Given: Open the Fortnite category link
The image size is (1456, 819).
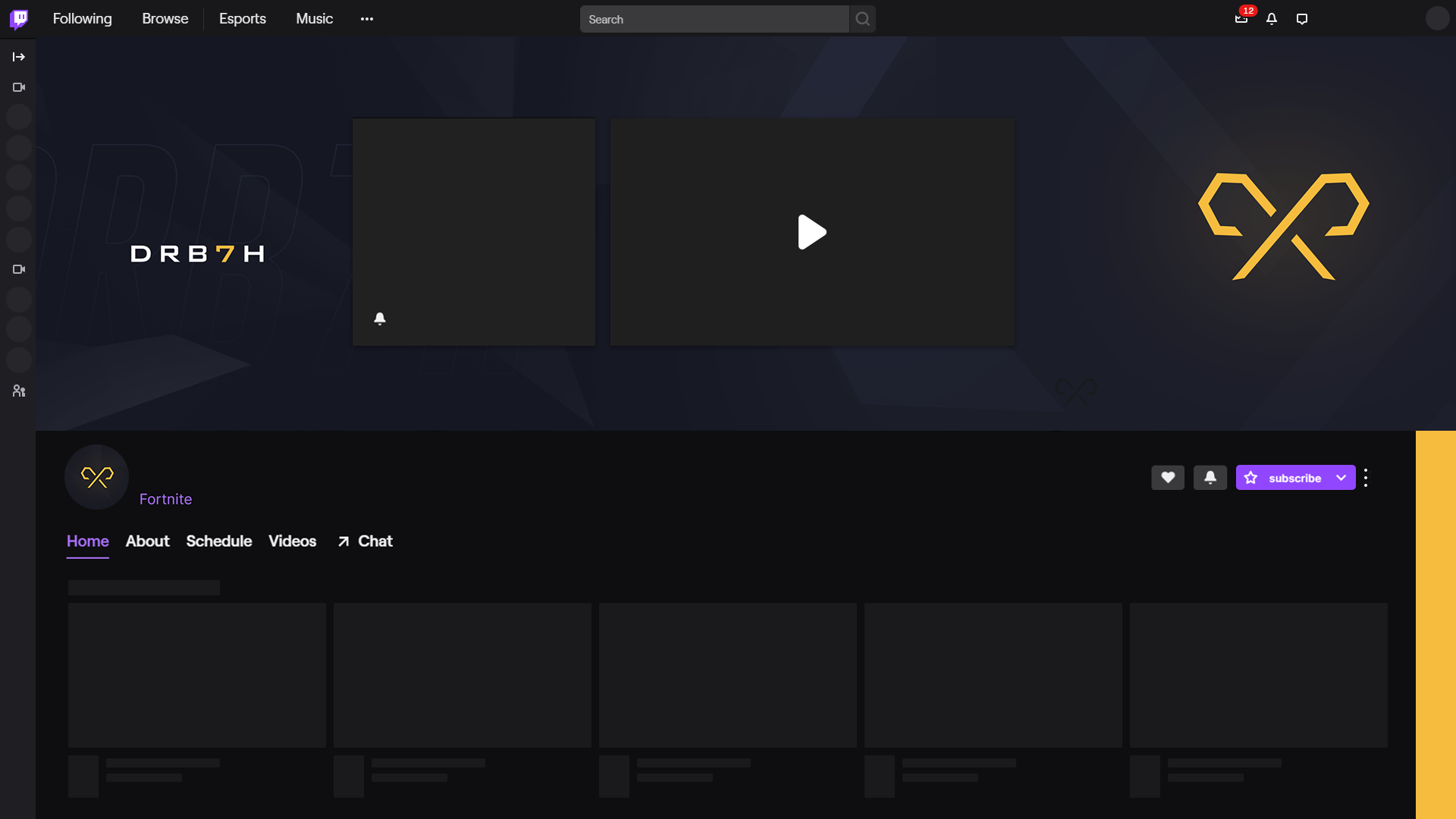Looking at the screenshot, I should (165, 499).
